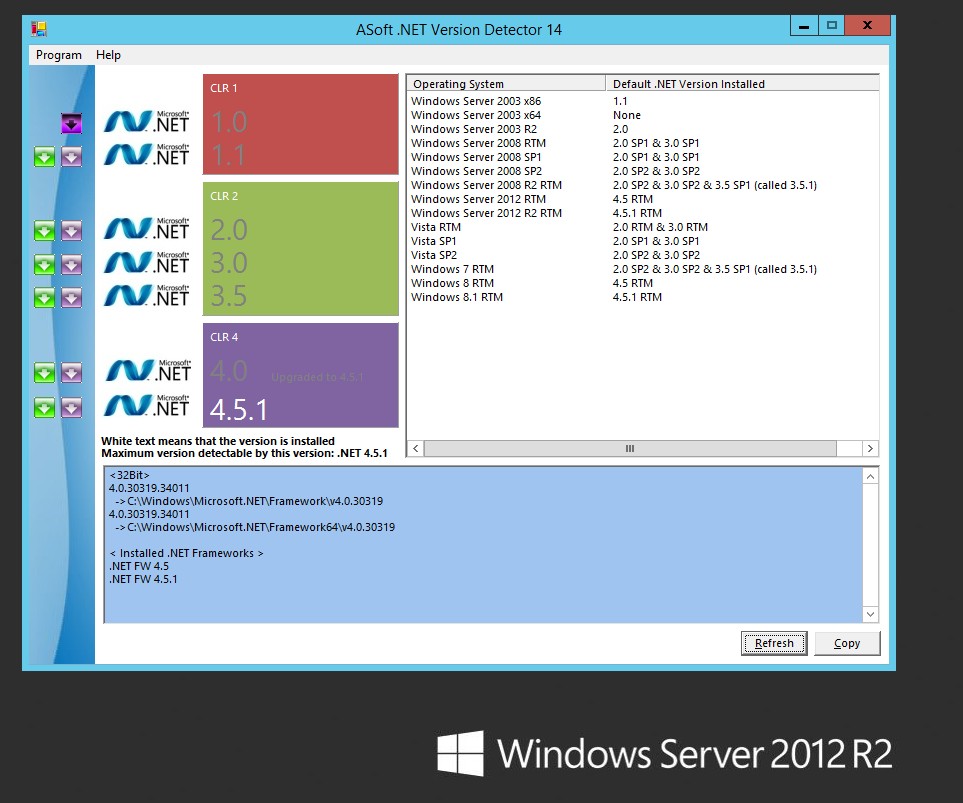The height and width of the screenshot is (803, 963).
Task: Download .NET 4.0 using the green arrow
Action: click(44, 372)
